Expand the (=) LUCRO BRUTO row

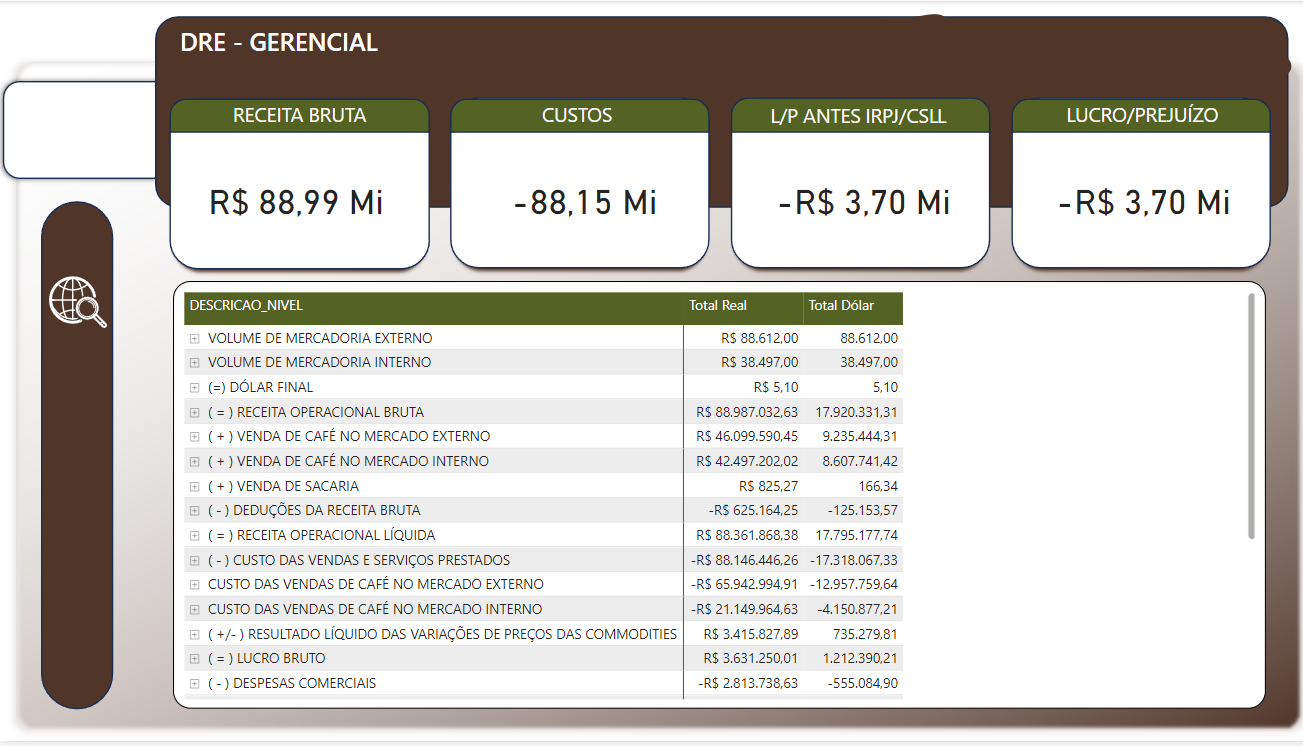point(195,659)
